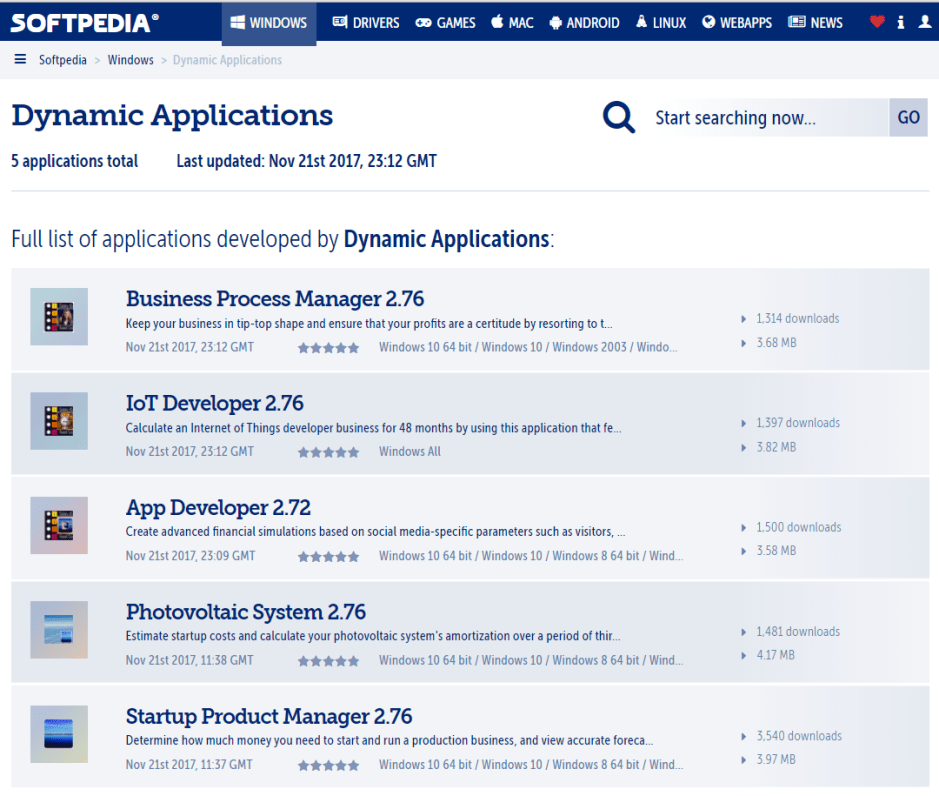
Task: Click the Startup Product Manager thumbnail
Action: click(x=59, y=734)
